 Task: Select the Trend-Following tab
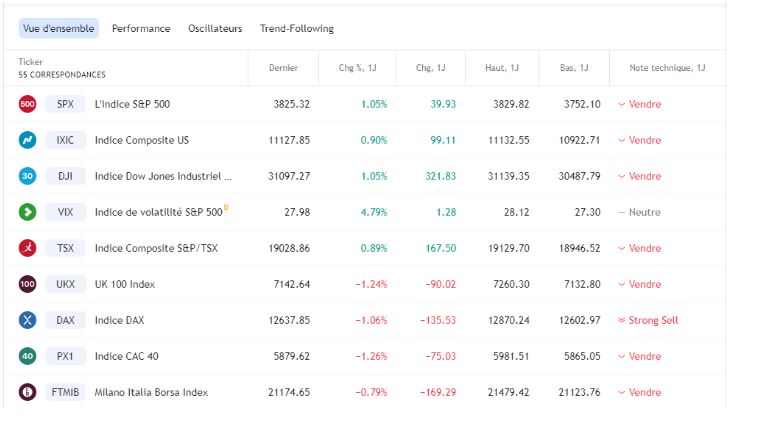tap(297, 29)
